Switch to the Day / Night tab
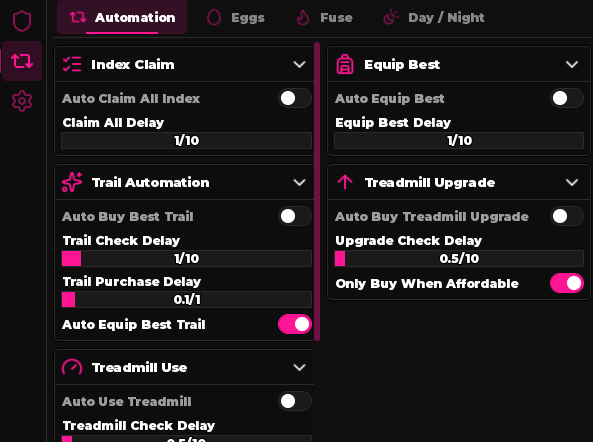The width and height of the screenshot is (593, 442). pos(434,18)
